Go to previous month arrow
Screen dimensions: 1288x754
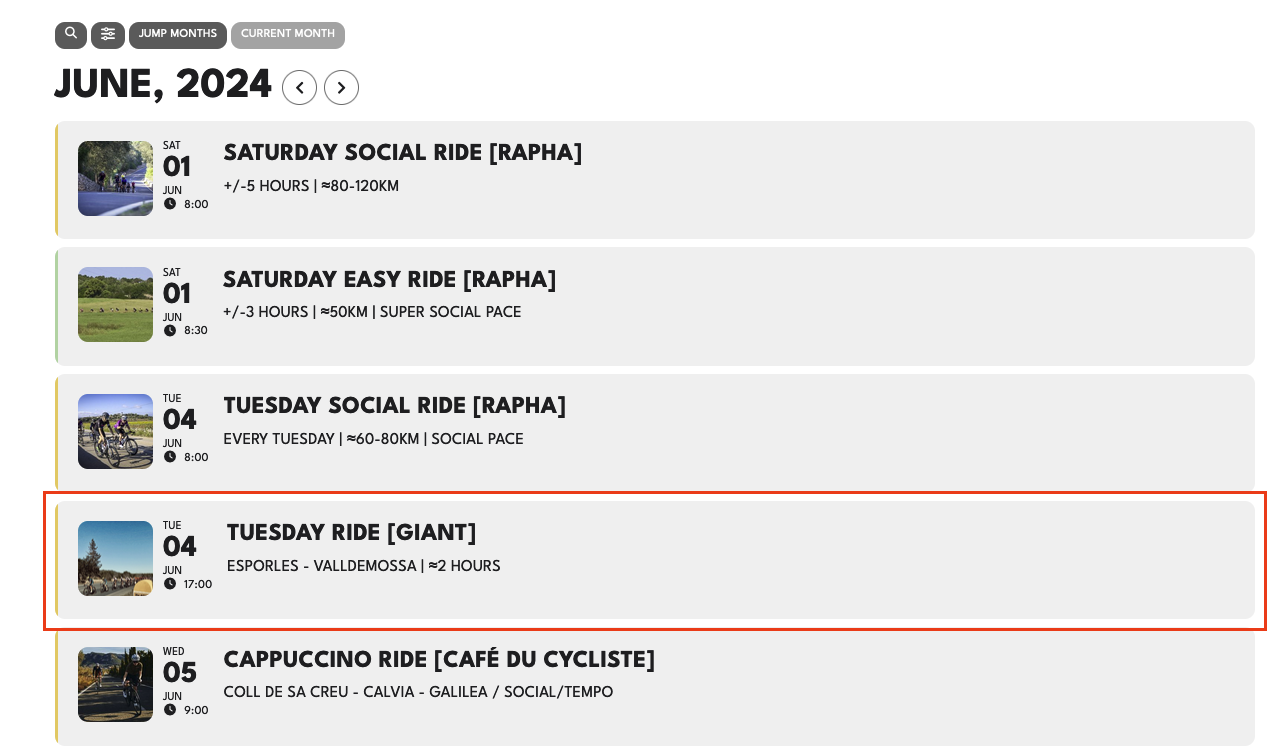[300, 88]
